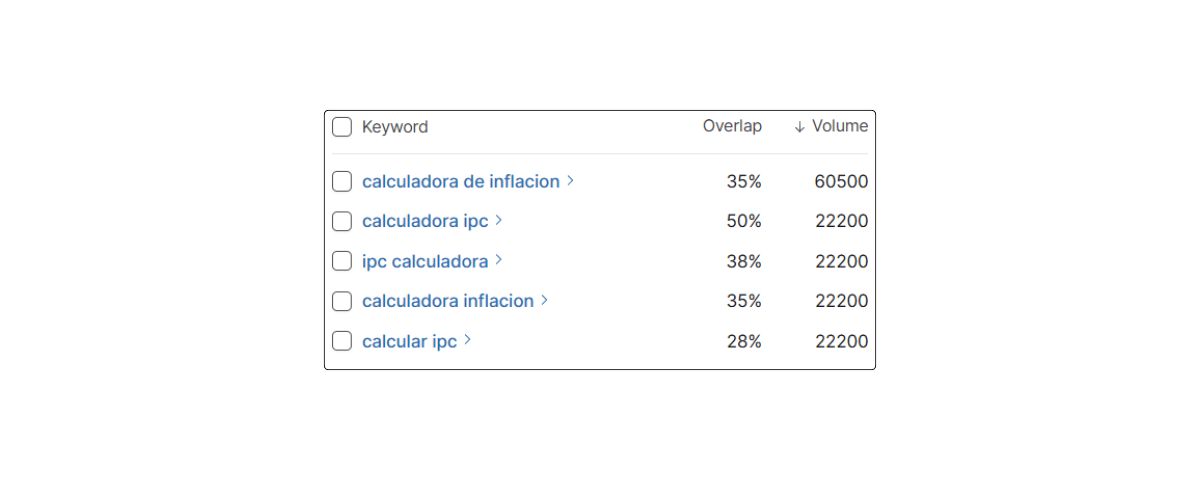Click the Keyword column header
The image size is (1200, 480).
pyautogui.click(x=395, y=127)
